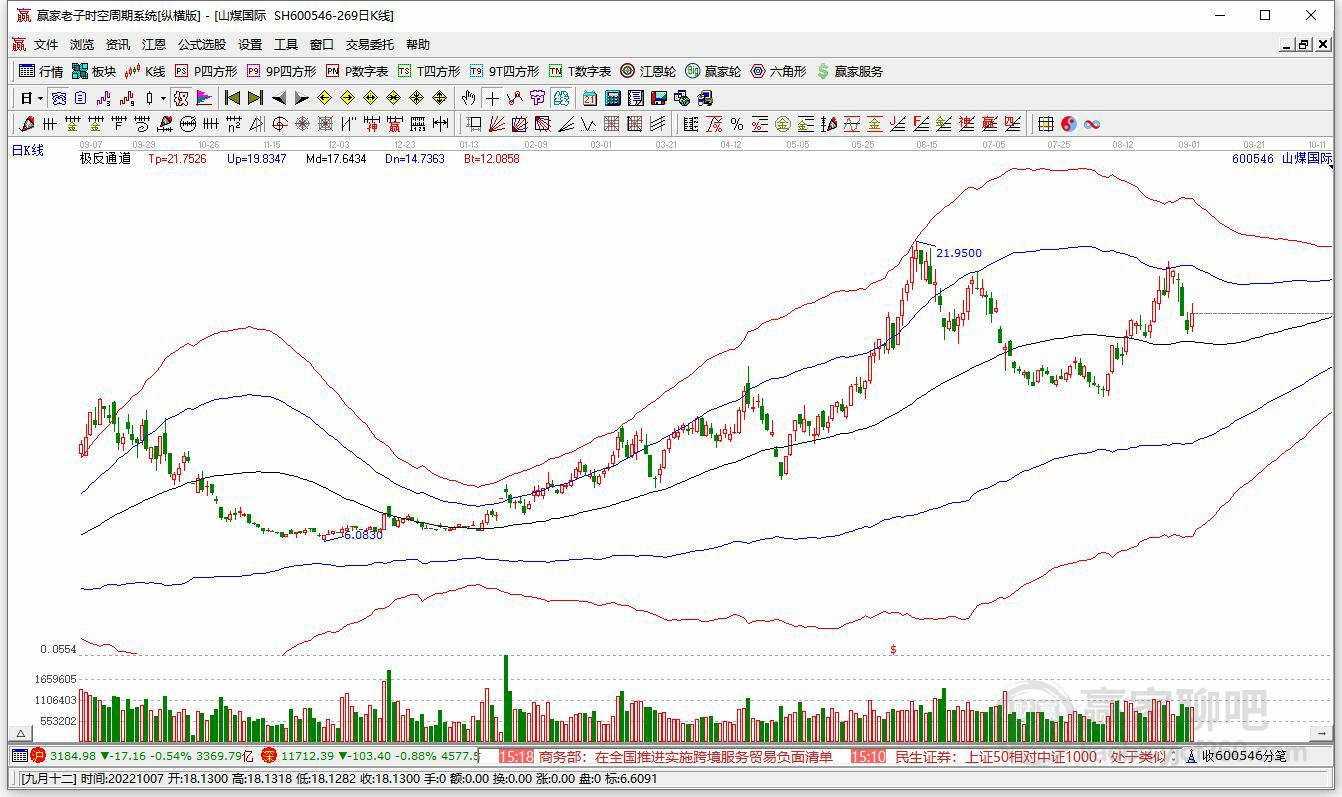Click the Bt=12.0858 indicator value
This screenshot has height=797, width=1342.
click(x=492, y=158)
